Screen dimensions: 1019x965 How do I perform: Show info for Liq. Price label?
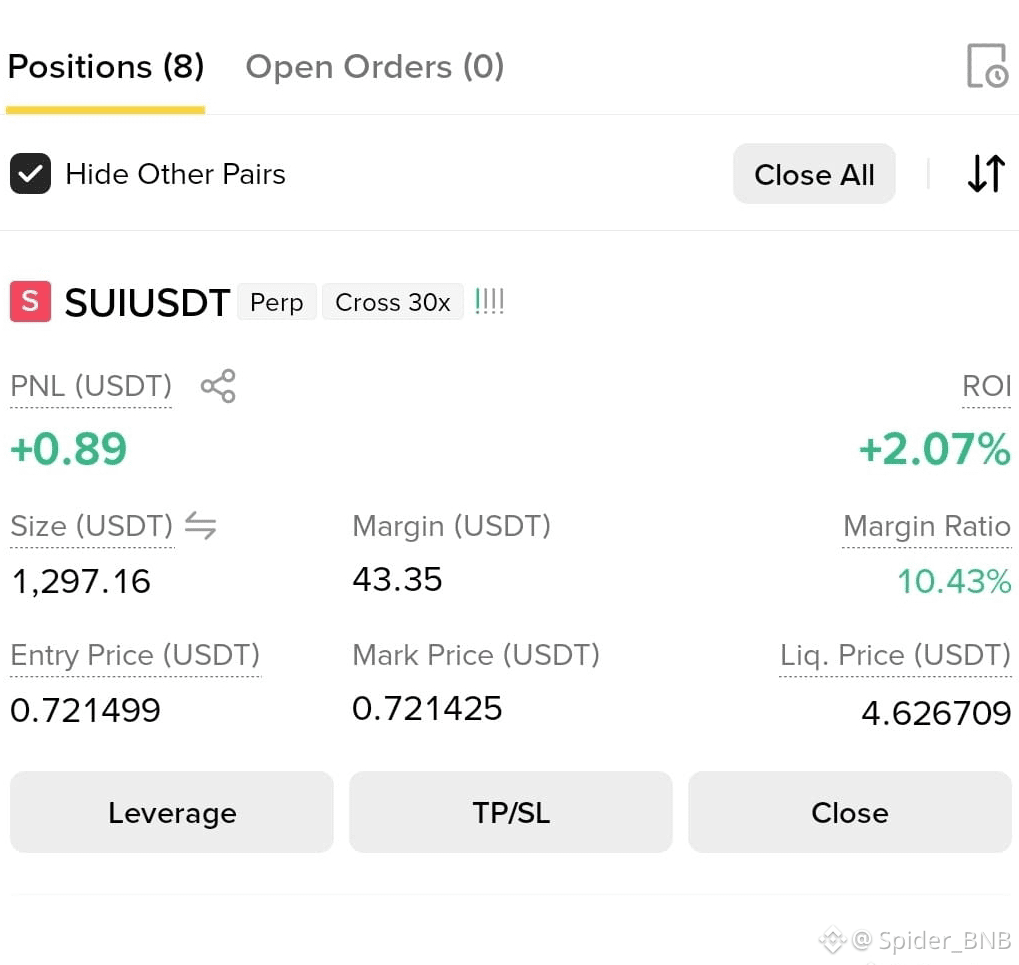895,655
